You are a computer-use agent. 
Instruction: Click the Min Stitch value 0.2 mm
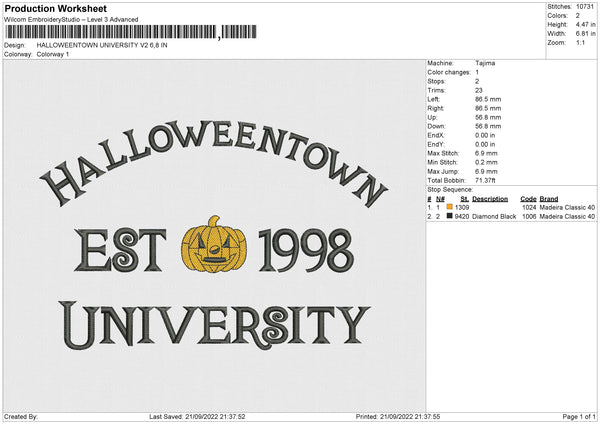(x=486, y=162)
